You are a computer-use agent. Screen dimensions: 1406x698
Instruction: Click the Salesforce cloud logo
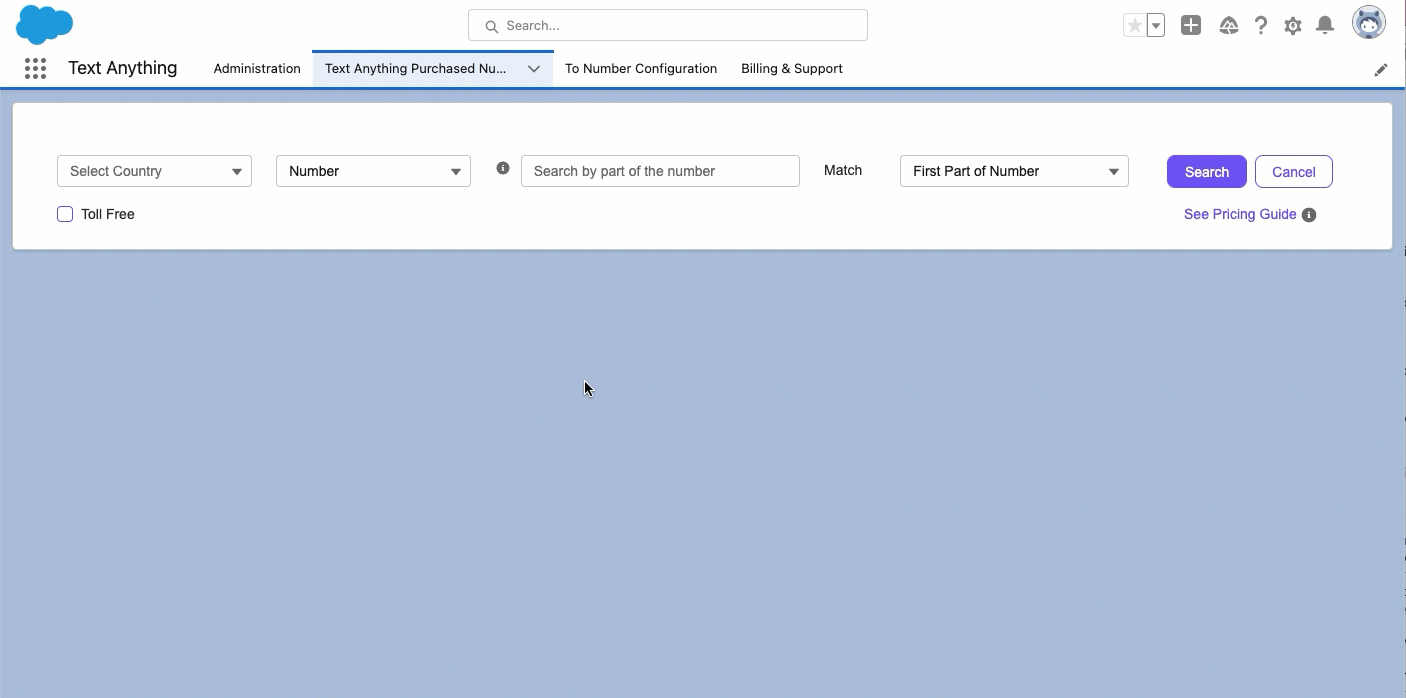click(x=44, y=24)
